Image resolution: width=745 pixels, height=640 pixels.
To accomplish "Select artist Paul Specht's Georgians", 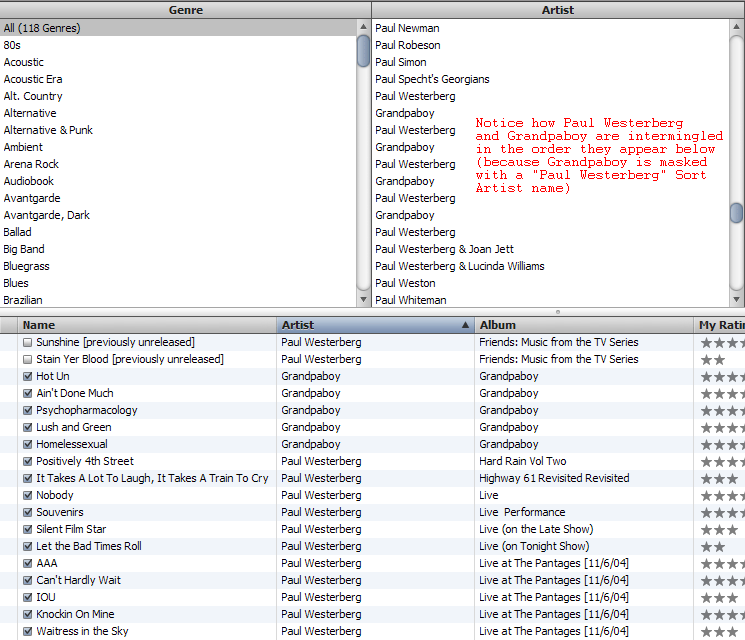I will click(551, 79).
